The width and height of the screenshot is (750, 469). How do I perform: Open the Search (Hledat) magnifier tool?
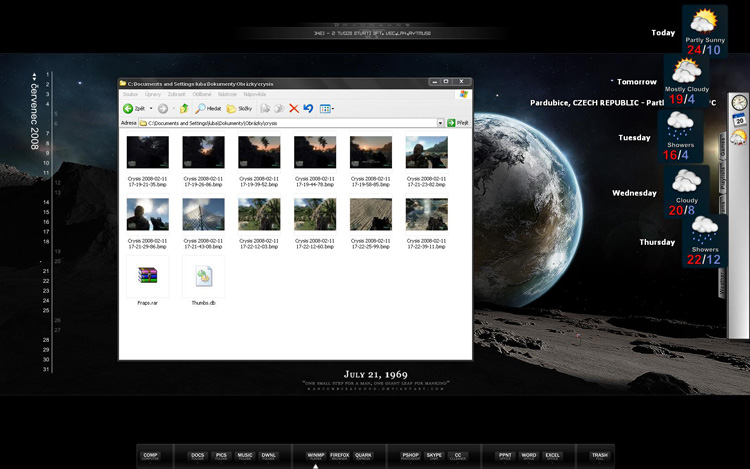206,108
